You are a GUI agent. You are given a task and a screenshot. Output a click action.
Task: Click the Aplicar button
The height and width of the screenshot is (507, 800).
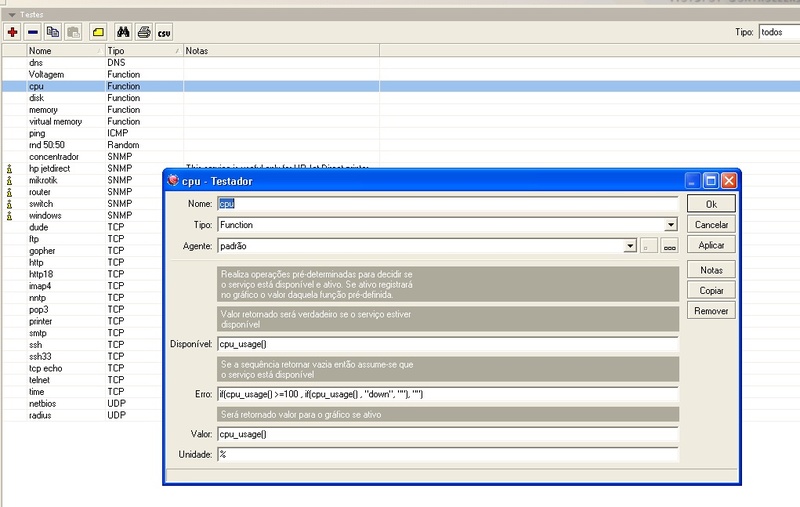point(711,245)
